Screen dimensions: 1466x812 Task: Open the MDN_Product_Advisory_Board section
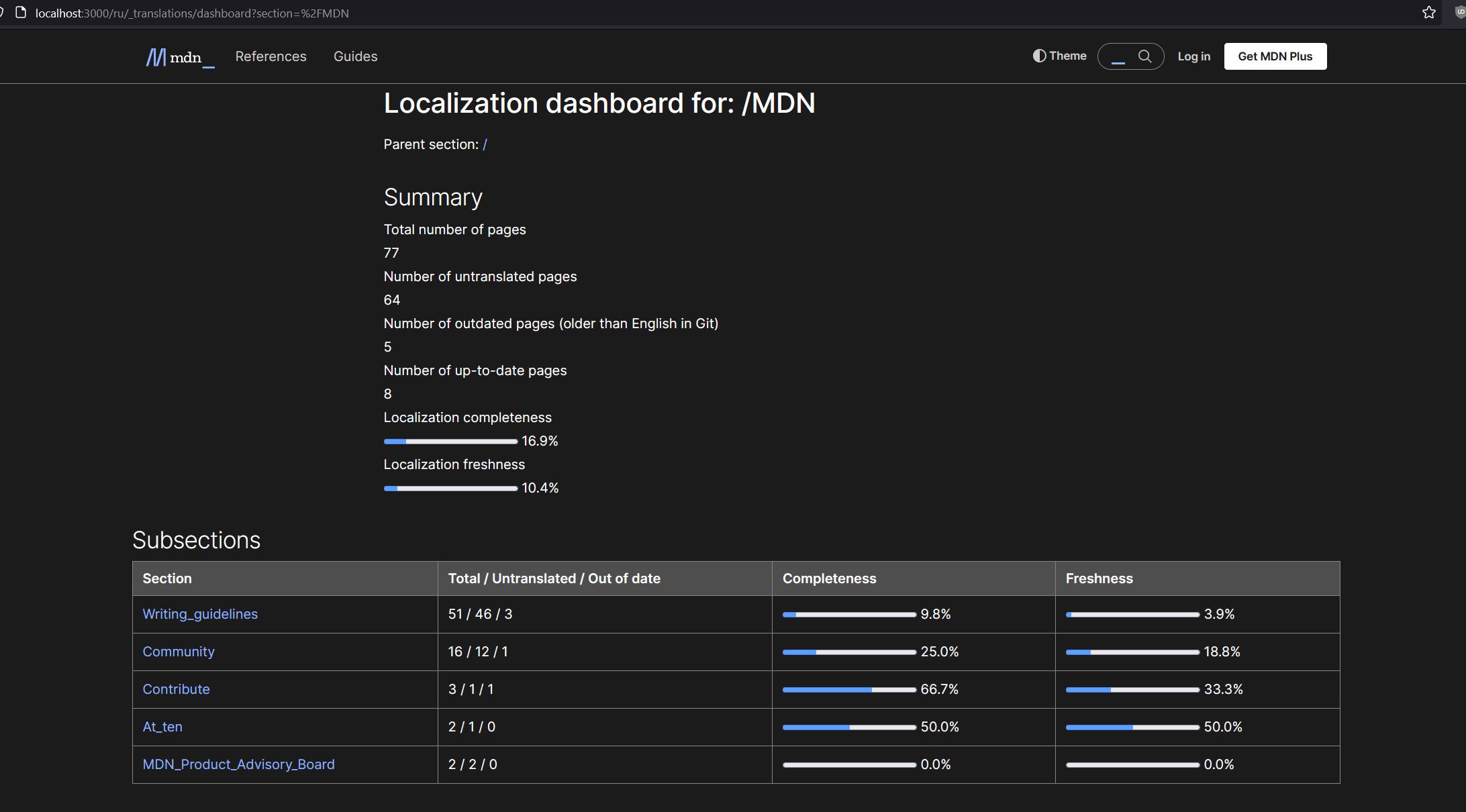click(x=238, y=764)
